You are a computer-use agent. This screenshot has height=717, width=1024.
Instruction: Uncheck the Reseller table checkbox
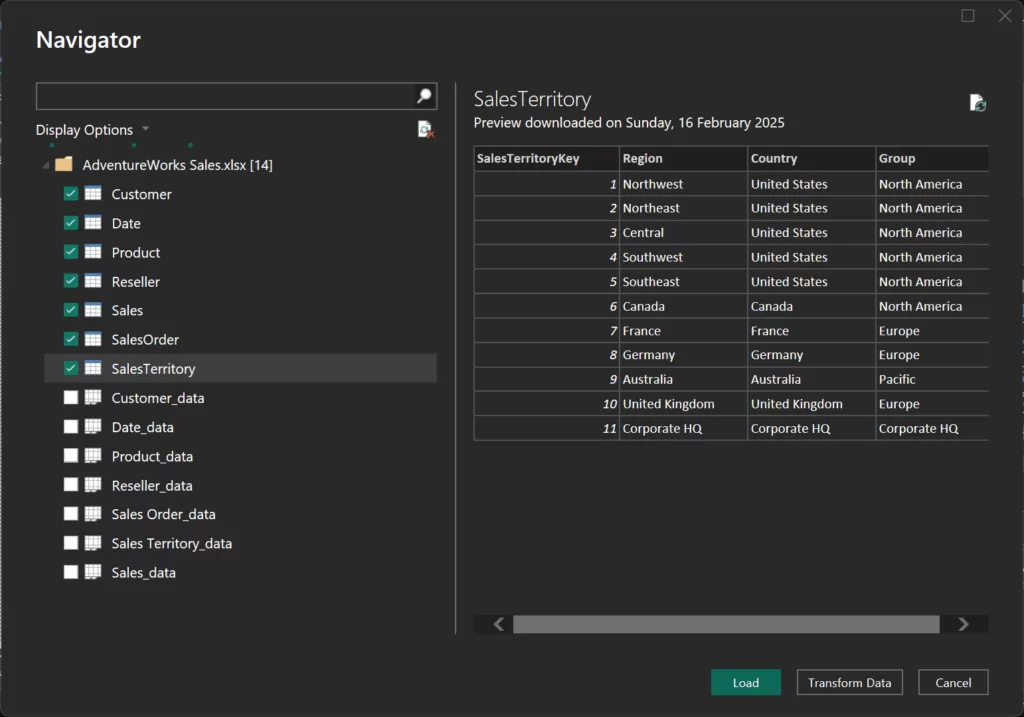point(71,281)
